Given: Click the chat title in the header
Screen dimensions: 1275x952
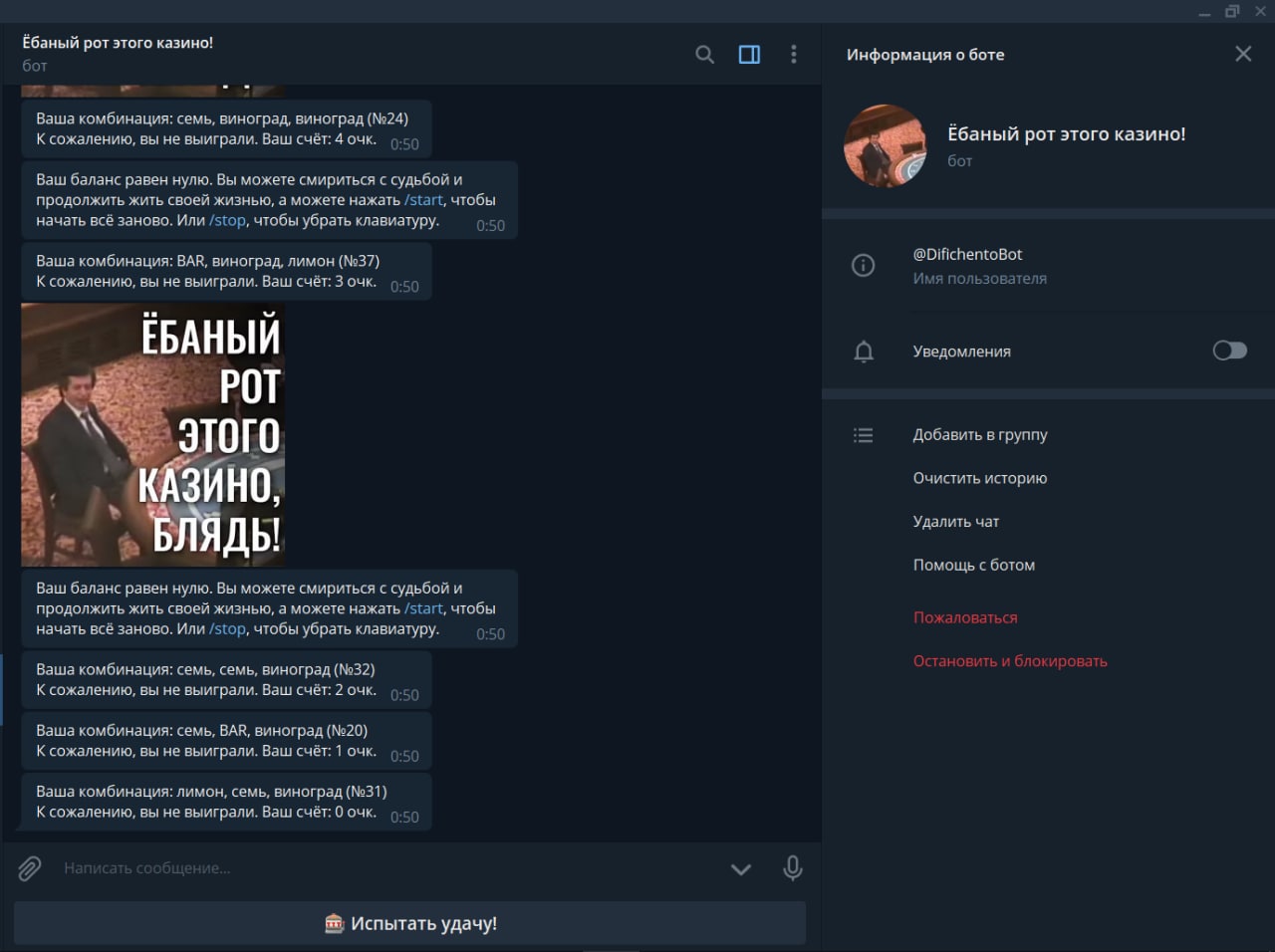Looking at the screenshot, I should [118, 43].
